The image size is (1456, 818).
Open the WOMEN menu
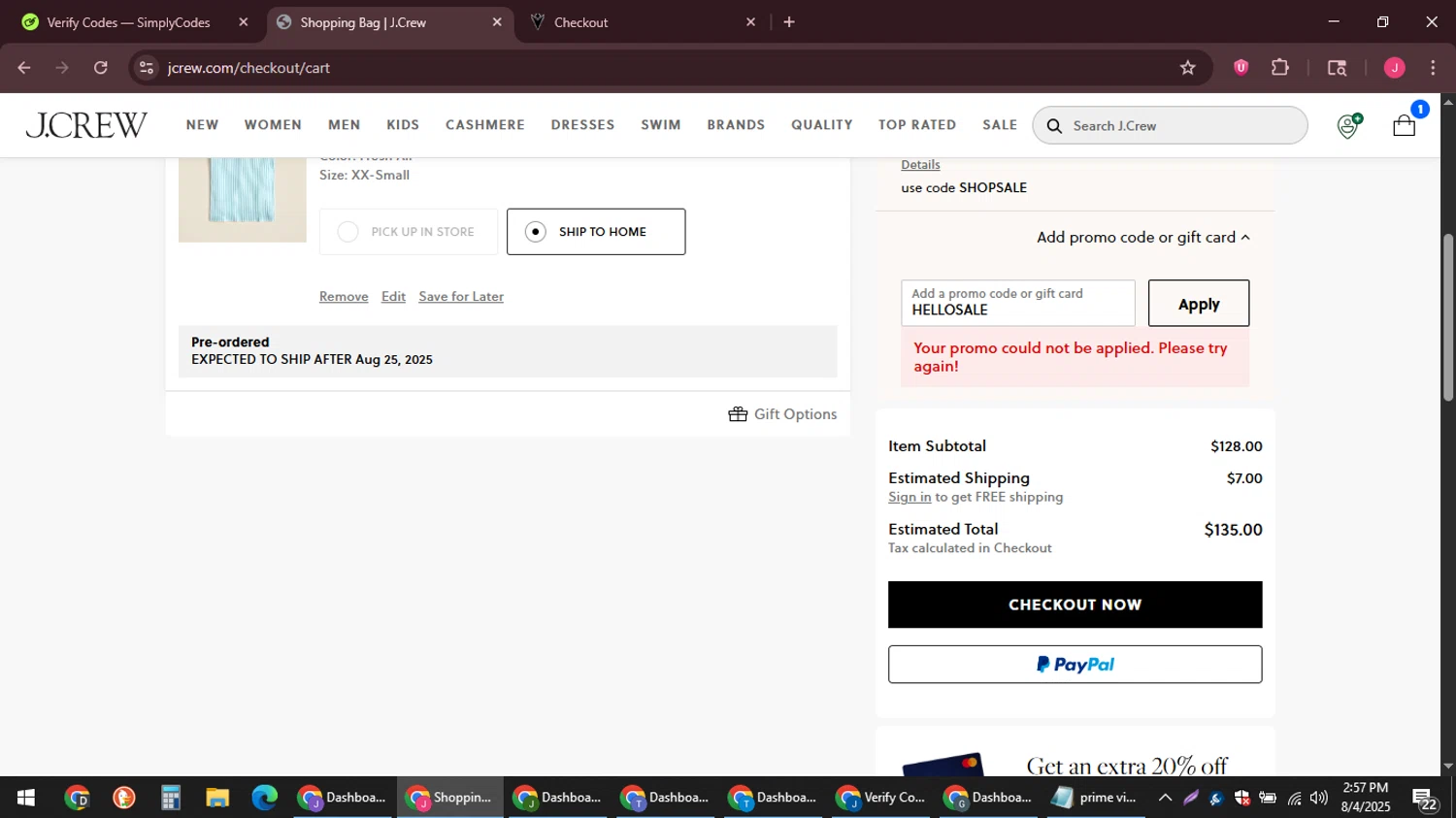click(x=273, y=125)
